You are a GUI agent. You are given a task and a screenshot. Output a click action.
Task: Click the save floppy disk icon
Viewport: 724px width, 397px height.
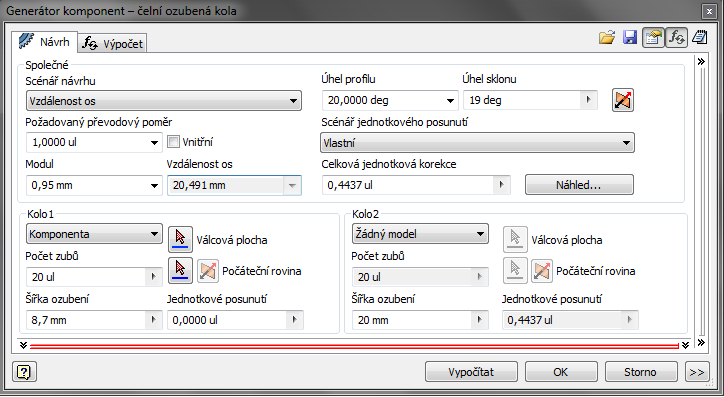coord(630,37)
